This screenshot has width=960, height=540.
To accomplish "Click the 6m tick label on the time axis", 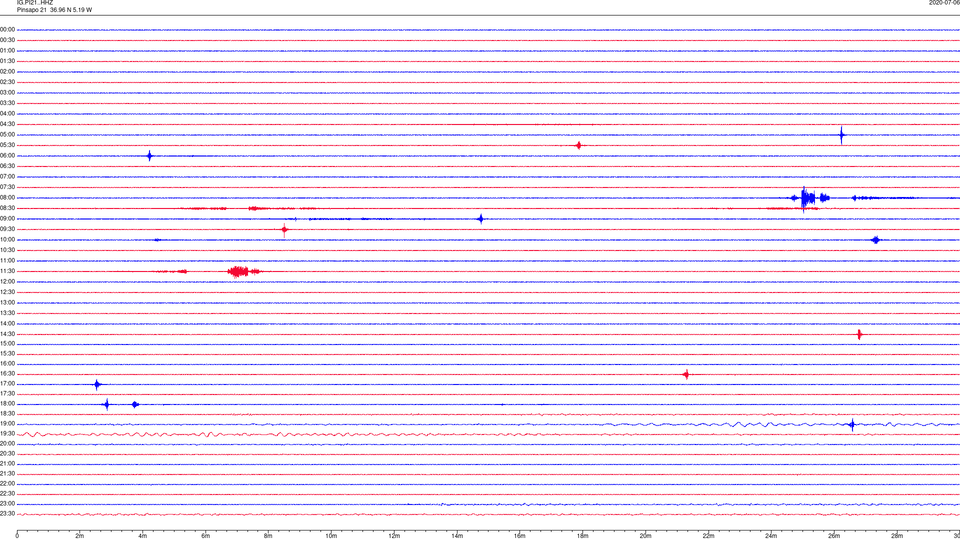I will pos(206,536).
